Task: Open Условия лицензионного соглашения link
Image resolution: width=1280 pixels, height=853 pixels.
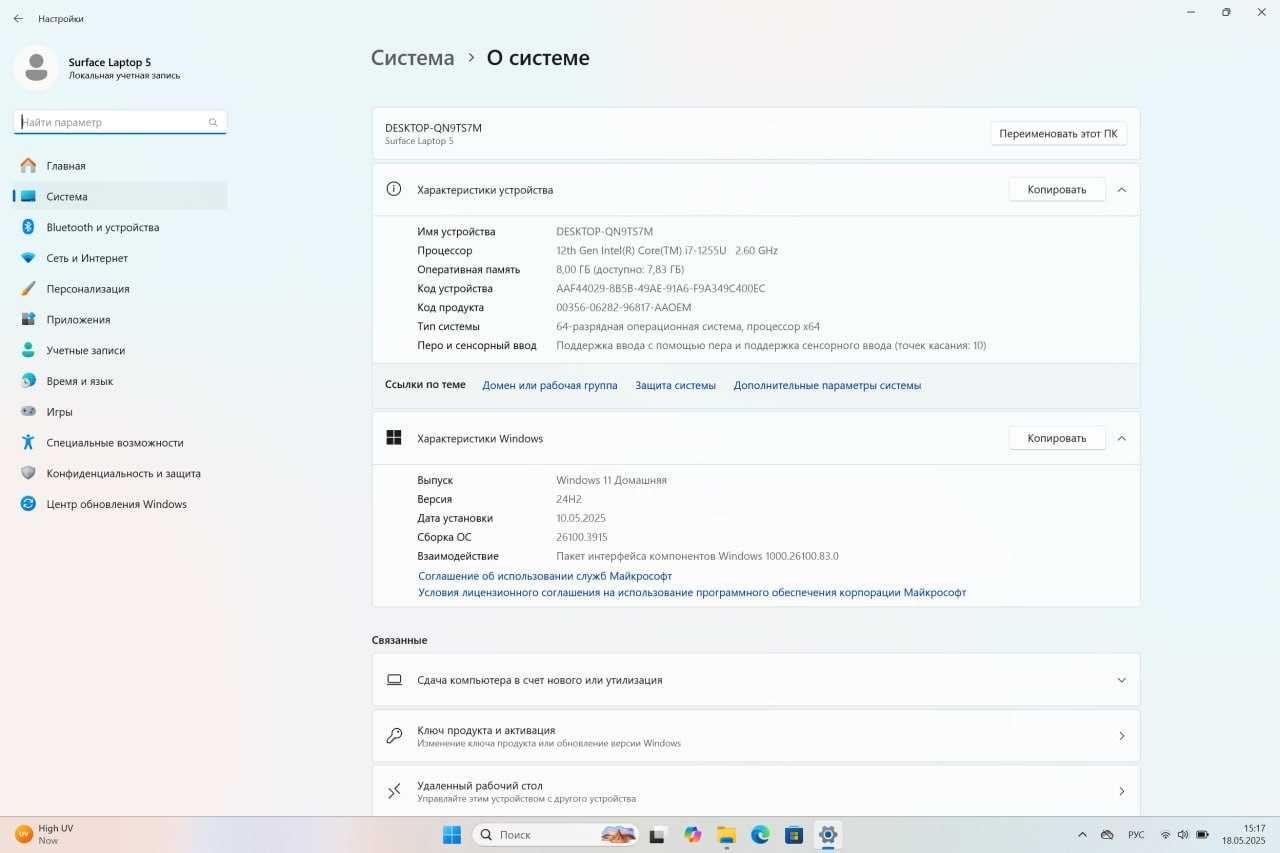Action: [x=692, y=592]
